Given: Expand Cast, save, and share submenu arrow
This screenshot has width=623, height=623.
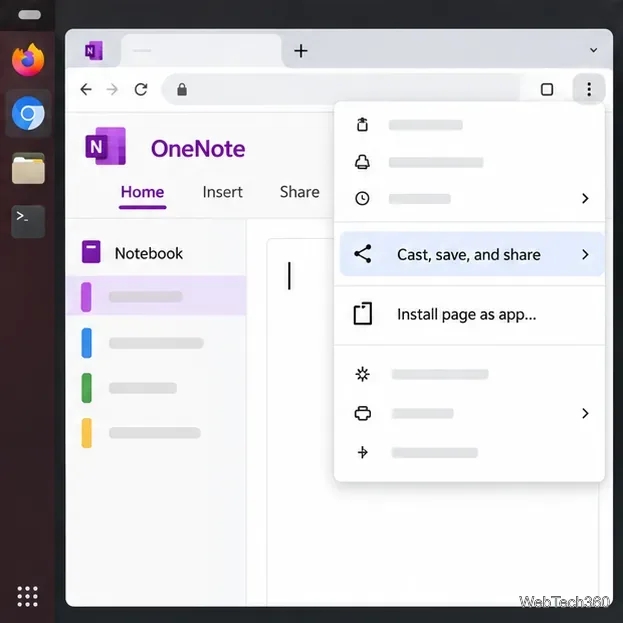Looking at the screenshot, I should click(x=585, y=254).
